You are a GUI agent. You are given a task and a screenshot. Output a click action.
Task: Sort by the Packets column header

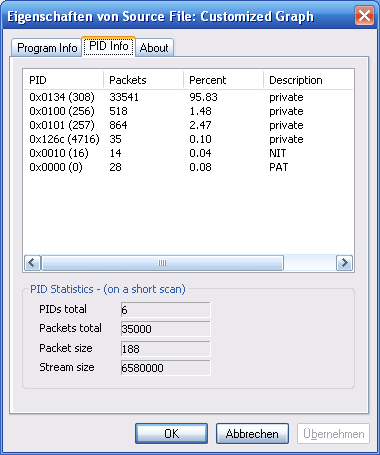pos(143,80)
